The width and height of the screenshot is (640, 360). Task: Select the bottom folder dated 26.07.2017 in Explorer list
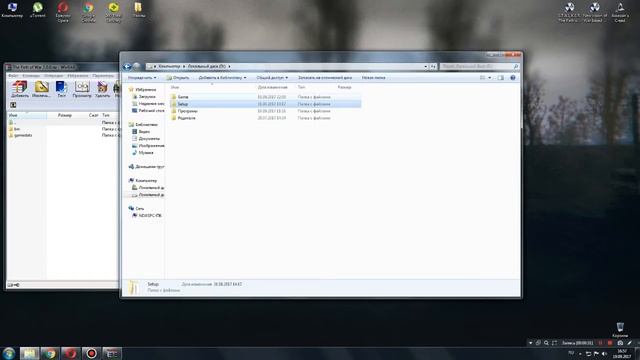[x=265, y=118]
